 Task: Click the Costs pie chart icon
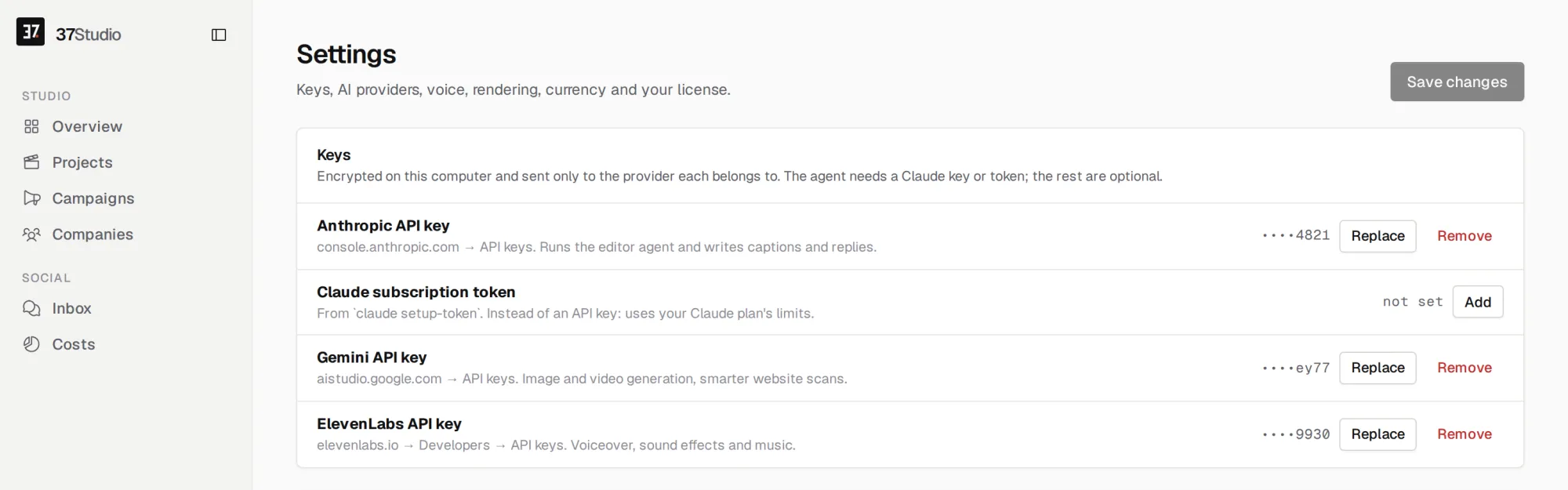[x=31, y=344]
